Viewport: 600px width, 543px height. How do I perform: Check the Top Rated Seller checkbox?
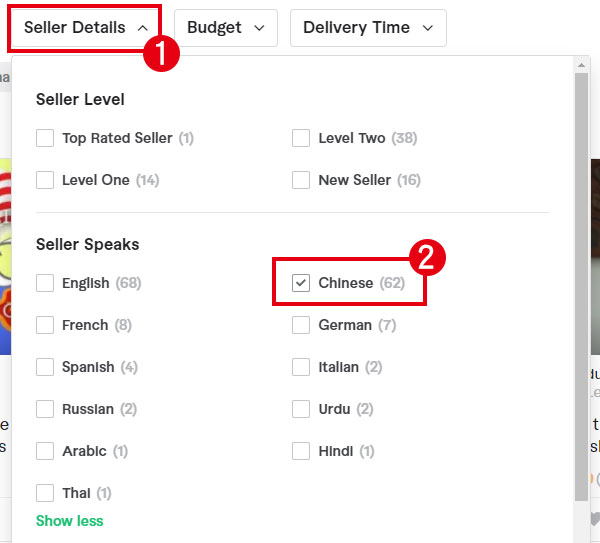click(x=45, y=138)
